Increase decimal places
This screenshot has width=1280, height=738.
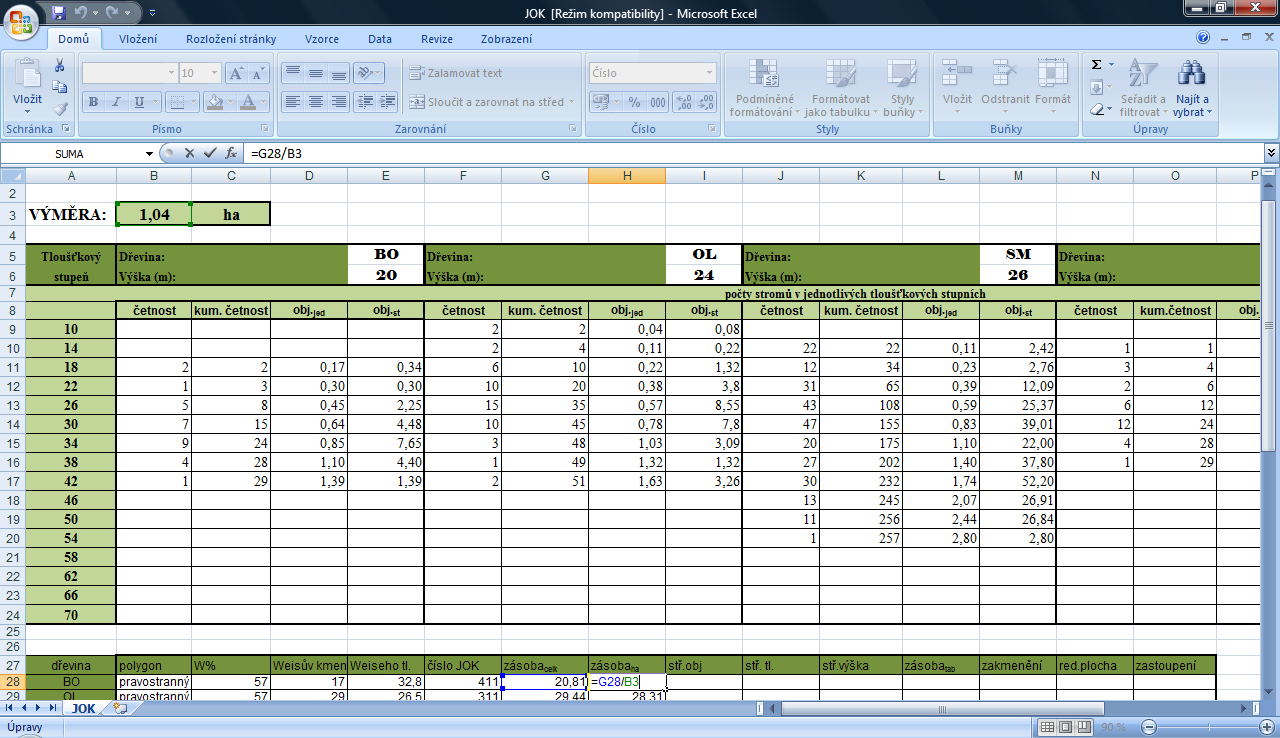tap(685, 102)
